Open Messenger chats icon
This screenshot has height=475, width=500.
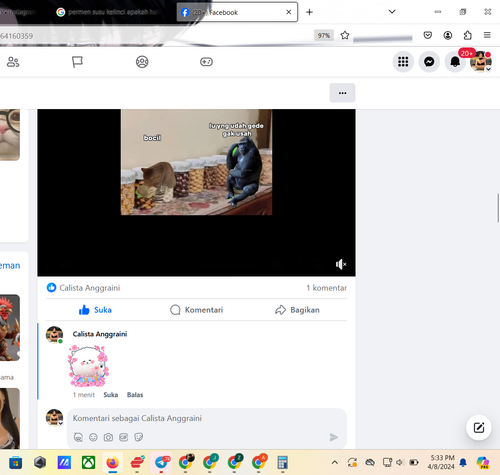[x=429, y=62]
